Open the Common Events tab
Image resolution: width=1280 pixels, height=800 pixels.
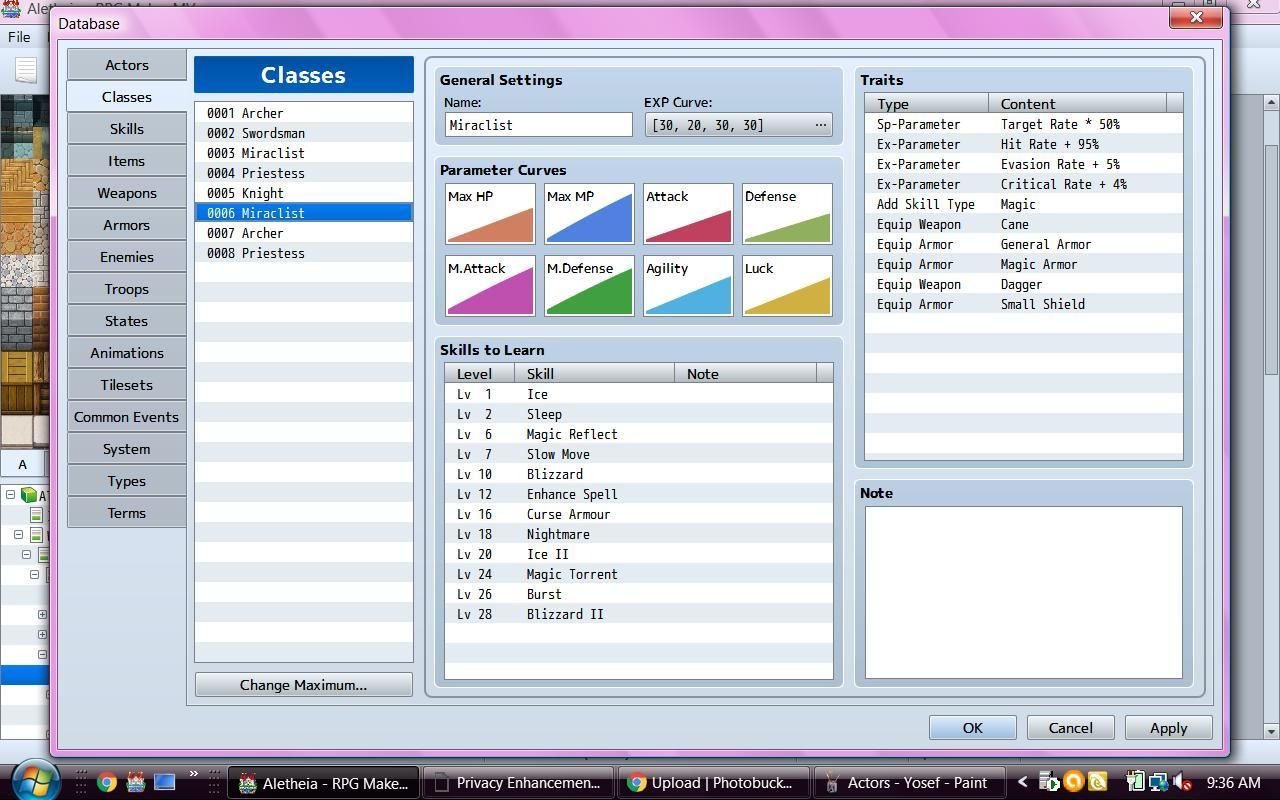click(x=127, y=417)
